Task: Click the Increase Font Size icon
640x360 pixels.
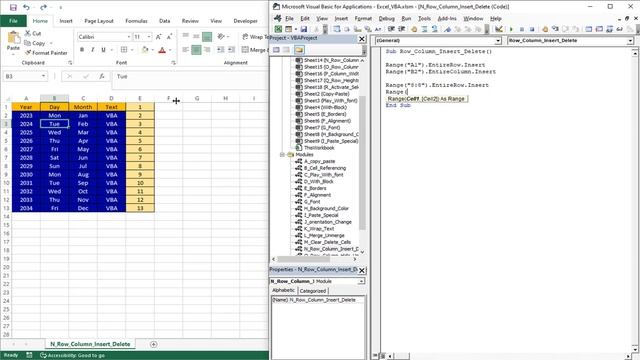Action: click(x=158, y=37)
